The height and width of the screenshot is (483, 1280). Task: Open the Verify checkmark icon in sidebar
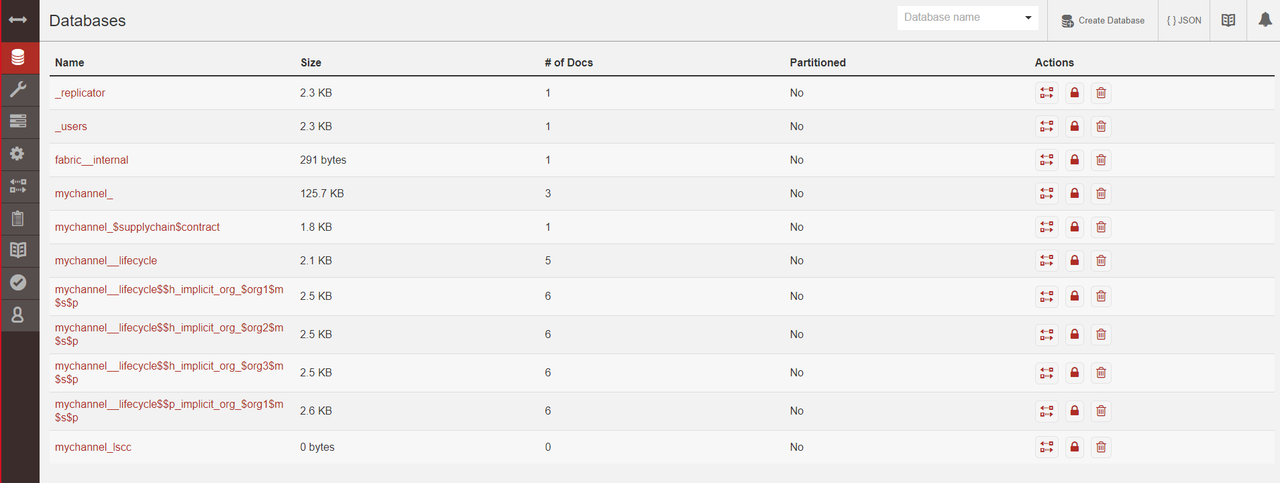[x=18, y=283]
